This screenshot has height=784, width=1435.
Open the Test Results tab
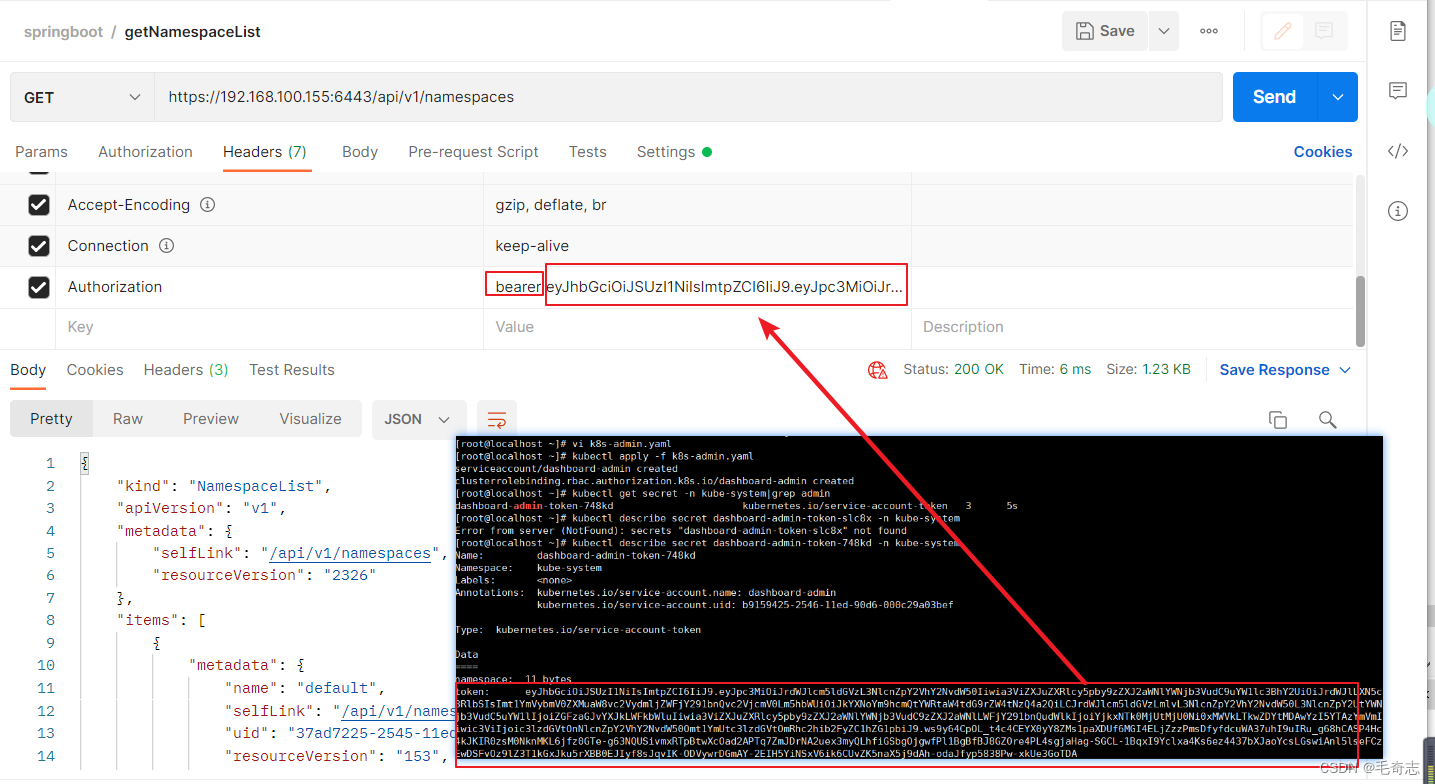pyautogui.click(x=292, y=370)
